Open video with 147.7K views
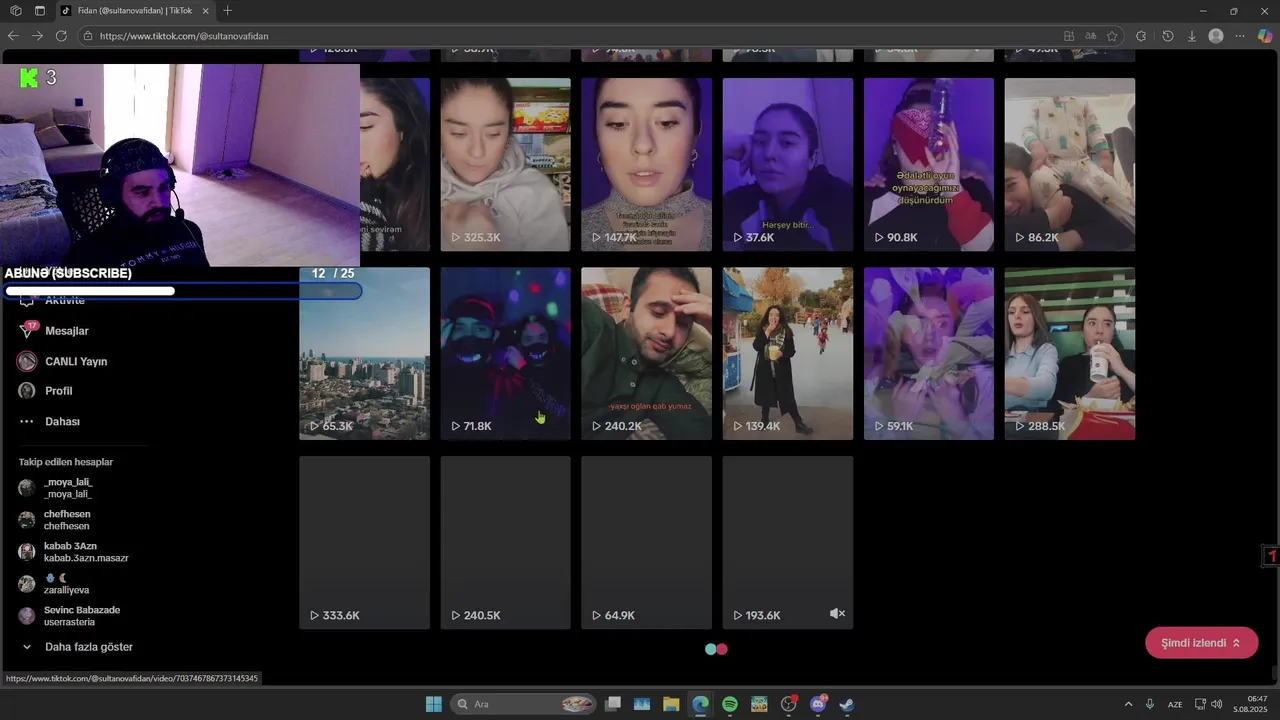The height and width of the screenshot is (720, 1280). pos(647,165)
